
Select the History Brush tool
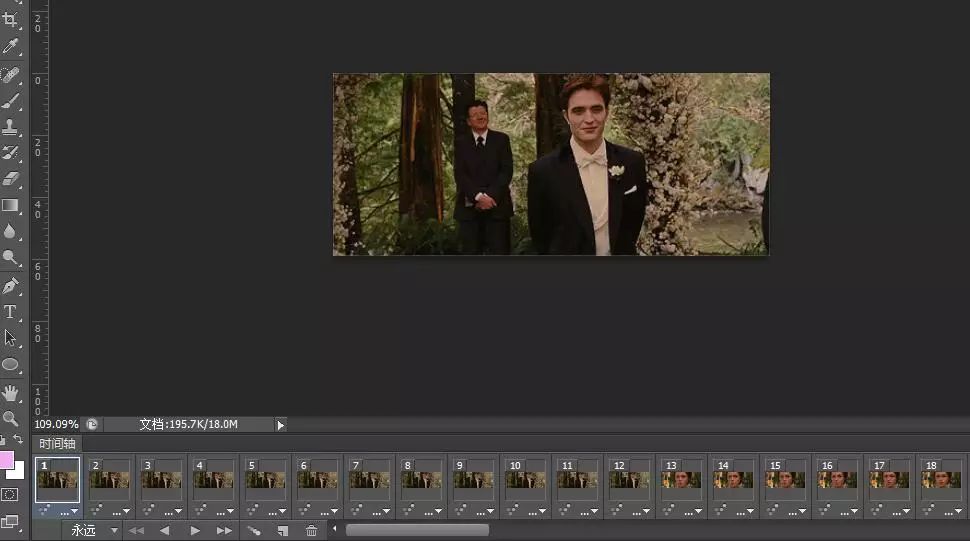tap(11, 153)
